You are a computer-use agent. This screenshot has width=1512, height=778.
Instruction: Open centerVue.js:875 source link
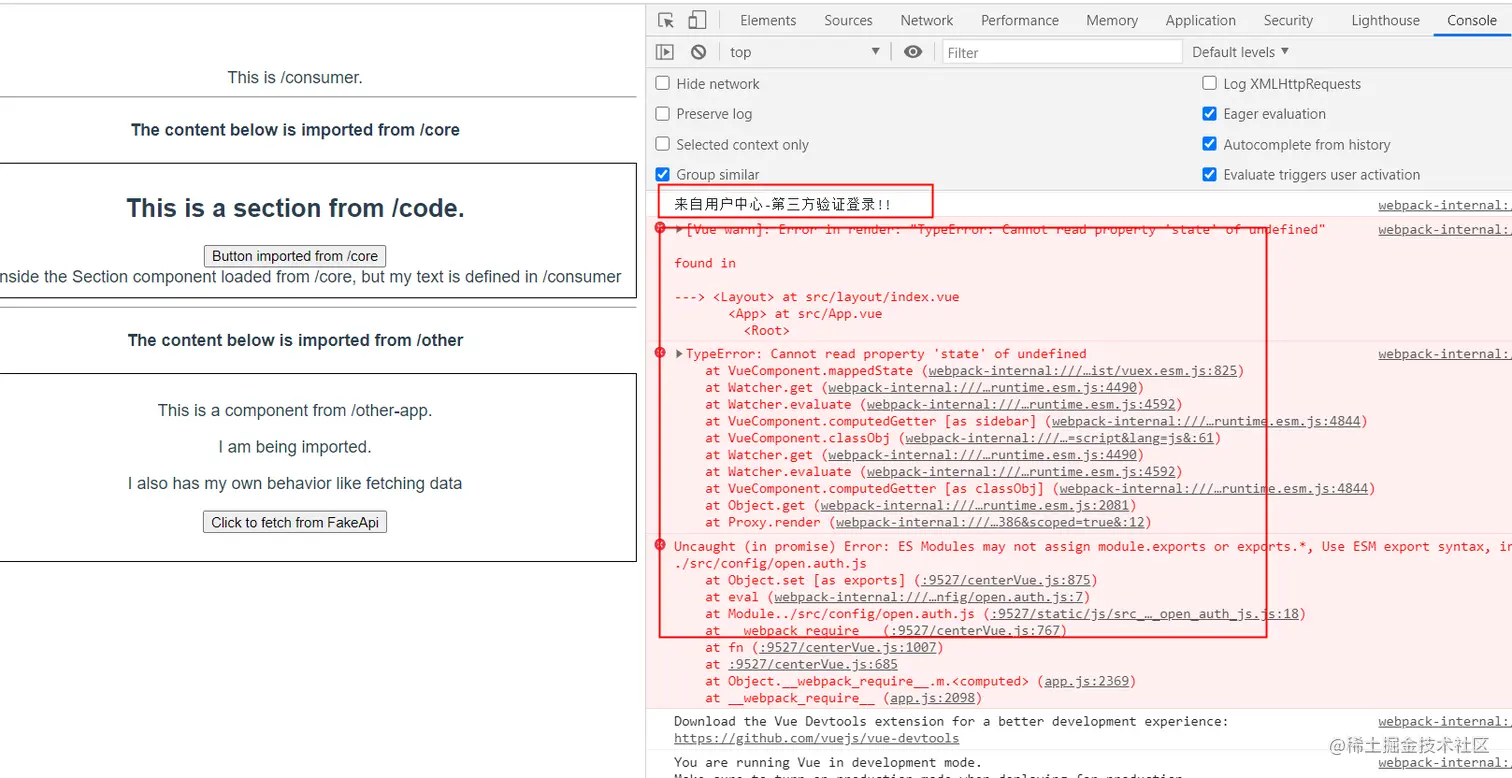pos(1007,580)
